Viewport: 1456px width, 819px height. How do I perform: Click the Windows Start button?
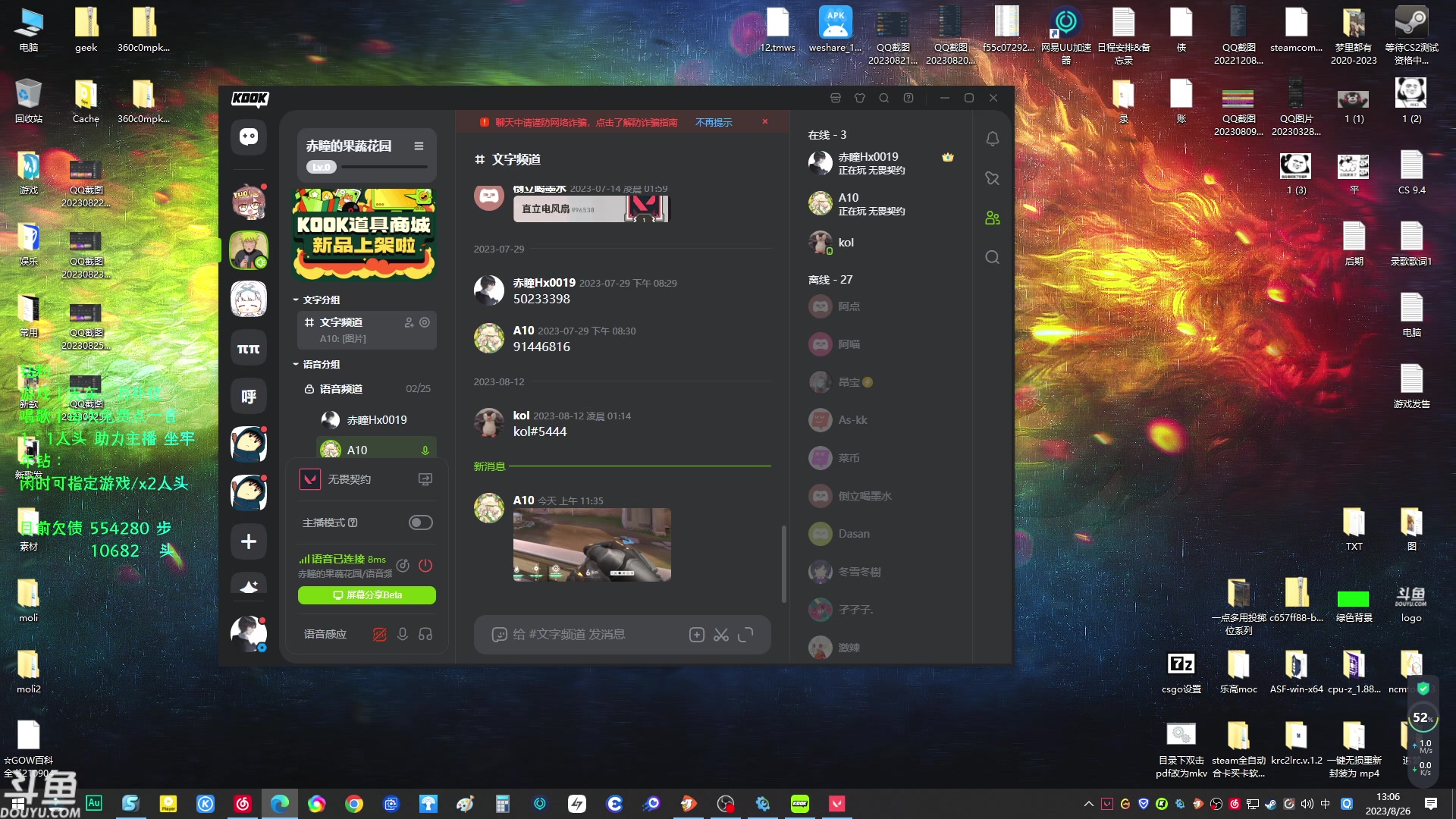(x=18, y=804)
